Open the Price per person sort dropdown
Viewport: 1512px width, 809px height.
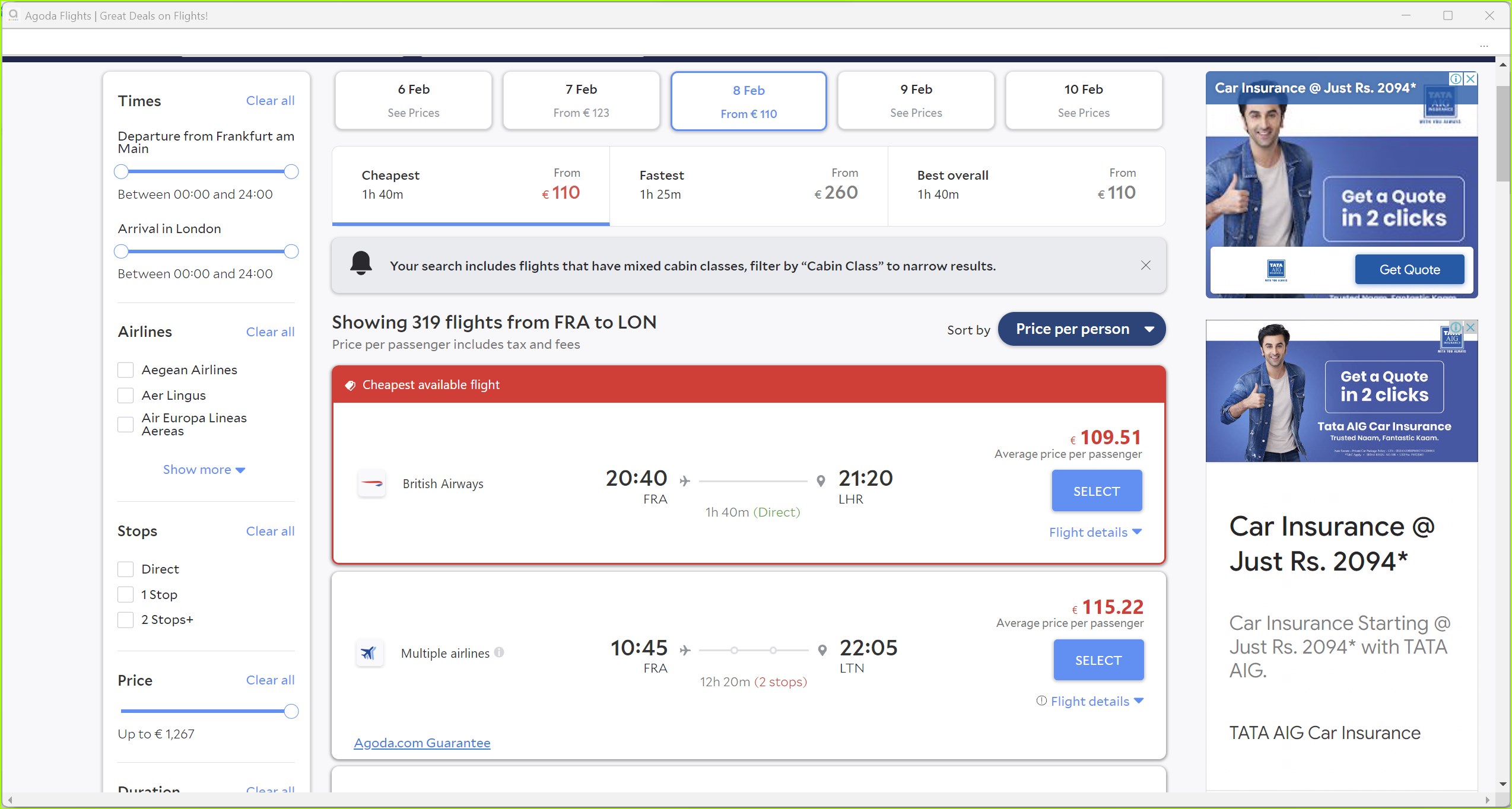point(1081,329)
